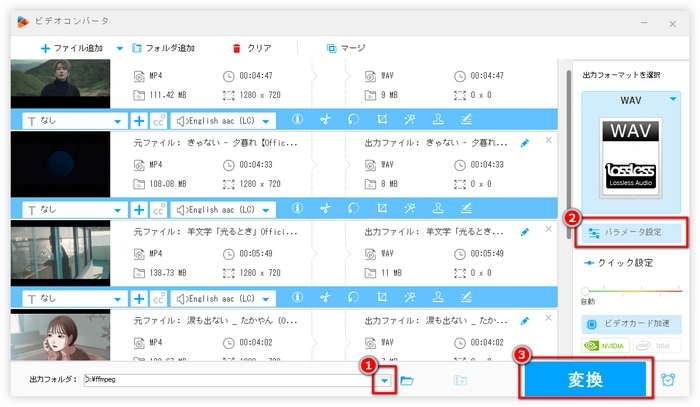Screen dimensions: 700x407
Task: Open file info icon in the first toolbar row
Action: [297, 120]
